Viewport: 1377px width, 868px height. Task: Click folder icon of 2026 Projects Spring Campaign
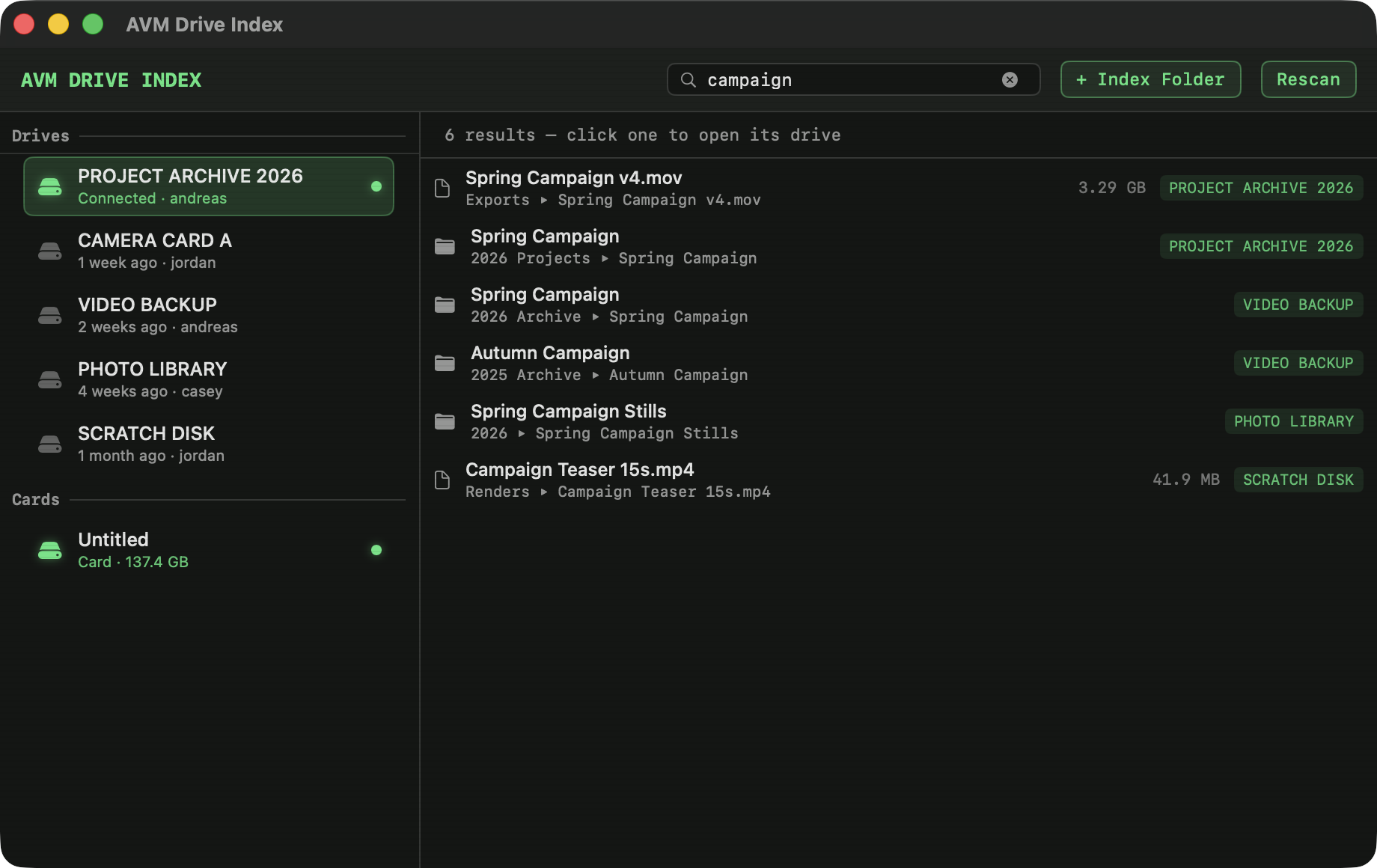(x=445, y=246)
